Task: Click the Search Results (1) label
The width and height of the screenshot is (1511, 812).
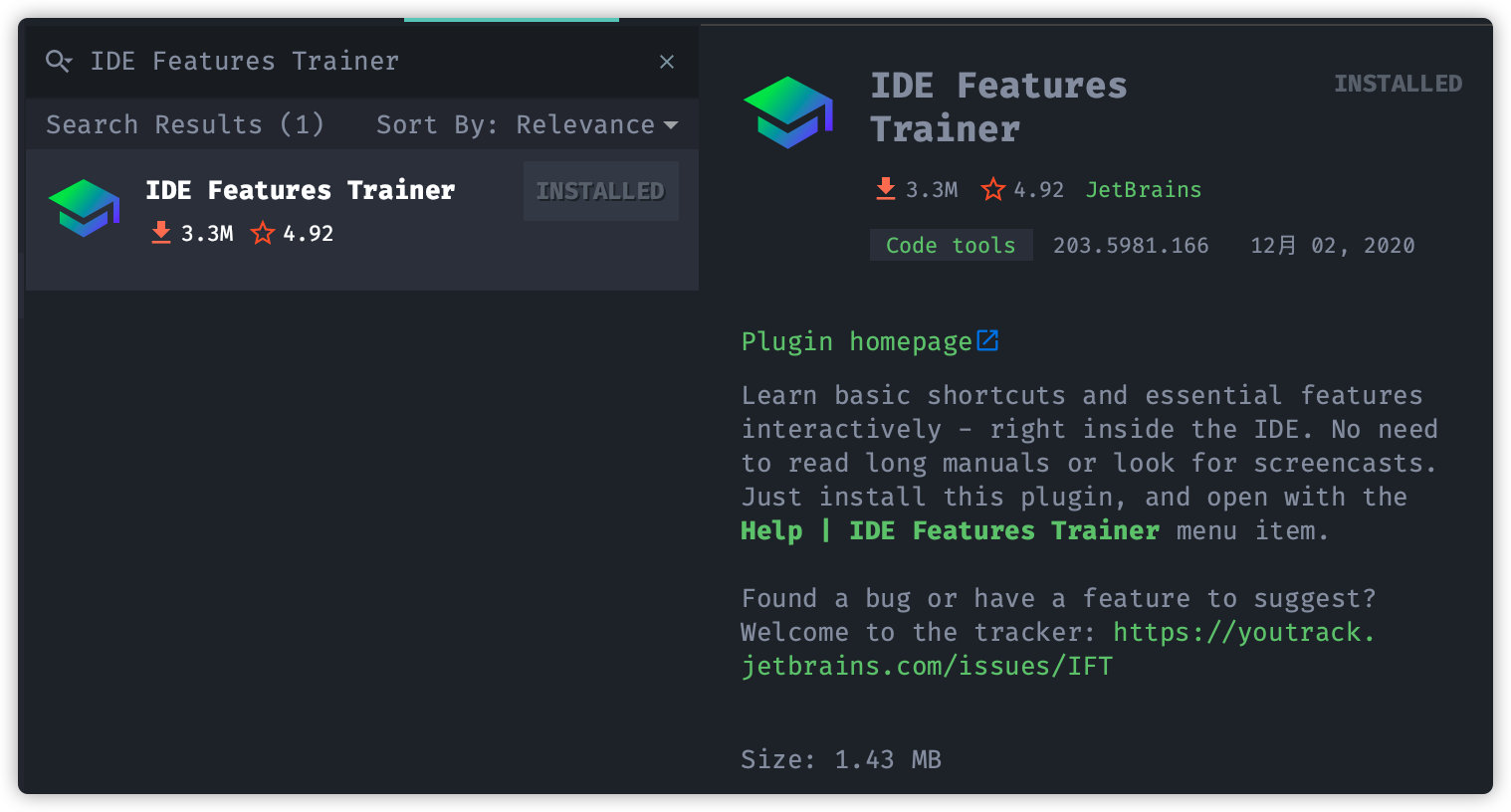Action: (x=185, y=124)
